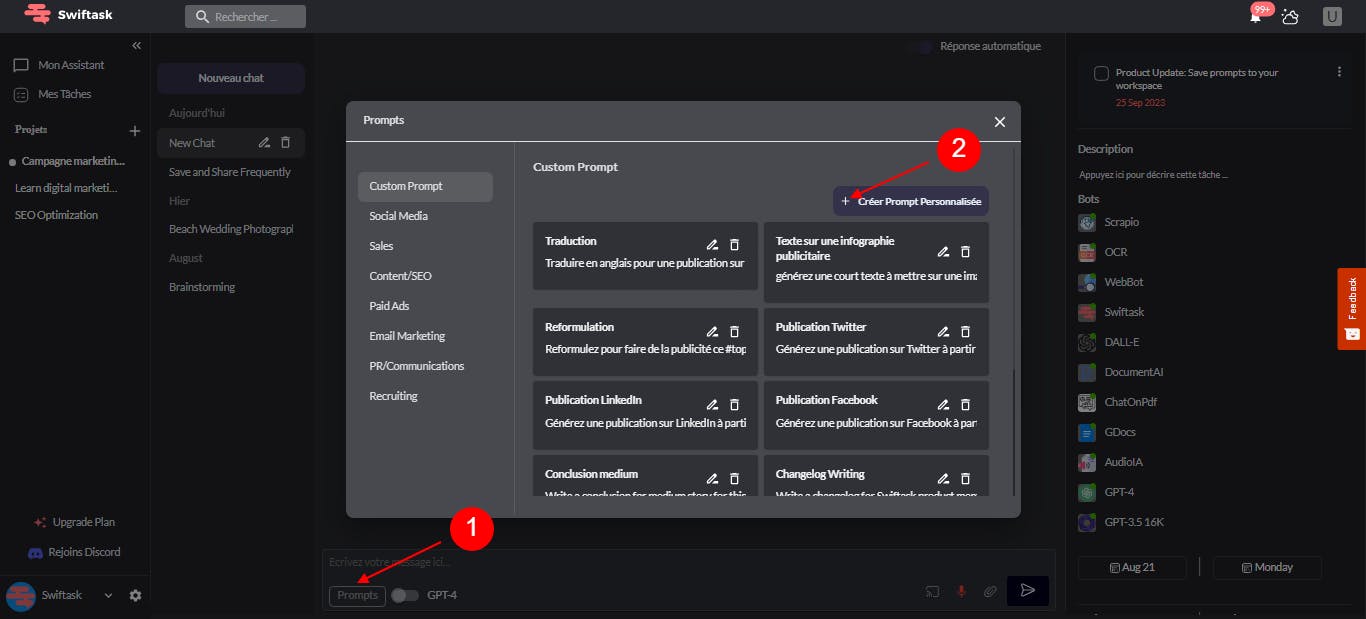Click Créer Prompt Personnalisée button

[x=911, y=201]
